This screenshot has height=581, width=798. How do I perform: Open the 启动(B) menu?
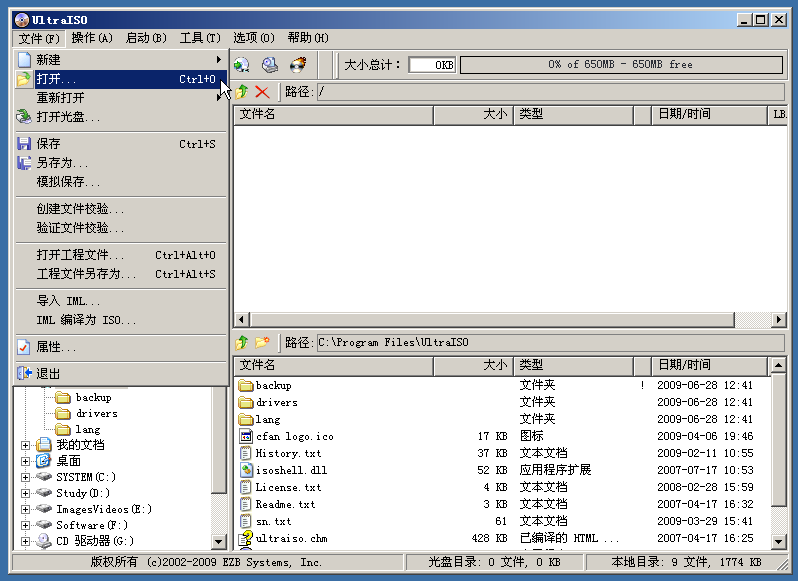coord(146,38)
